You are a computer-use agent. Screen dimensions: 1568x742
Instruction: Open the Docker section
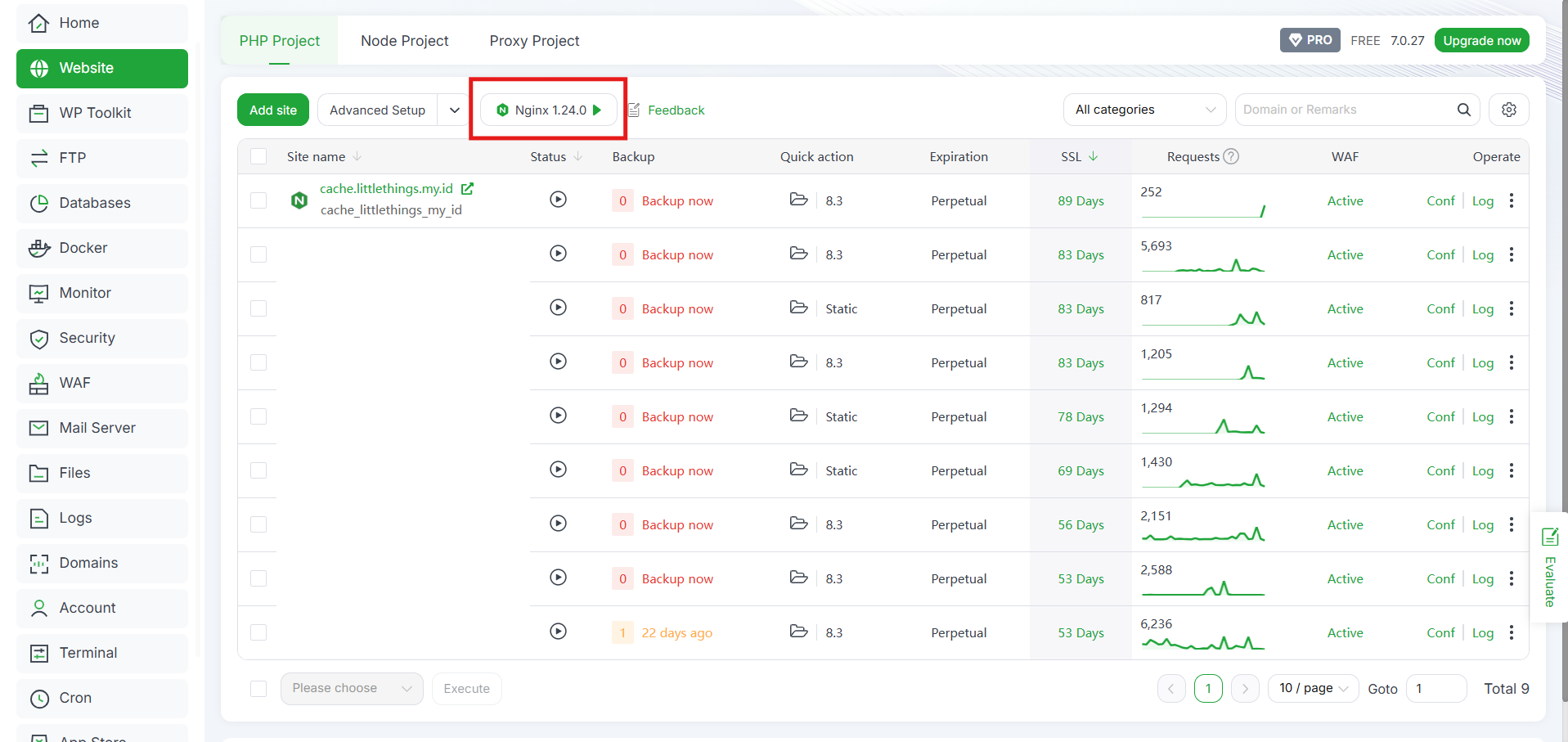(x=102, y=248)
